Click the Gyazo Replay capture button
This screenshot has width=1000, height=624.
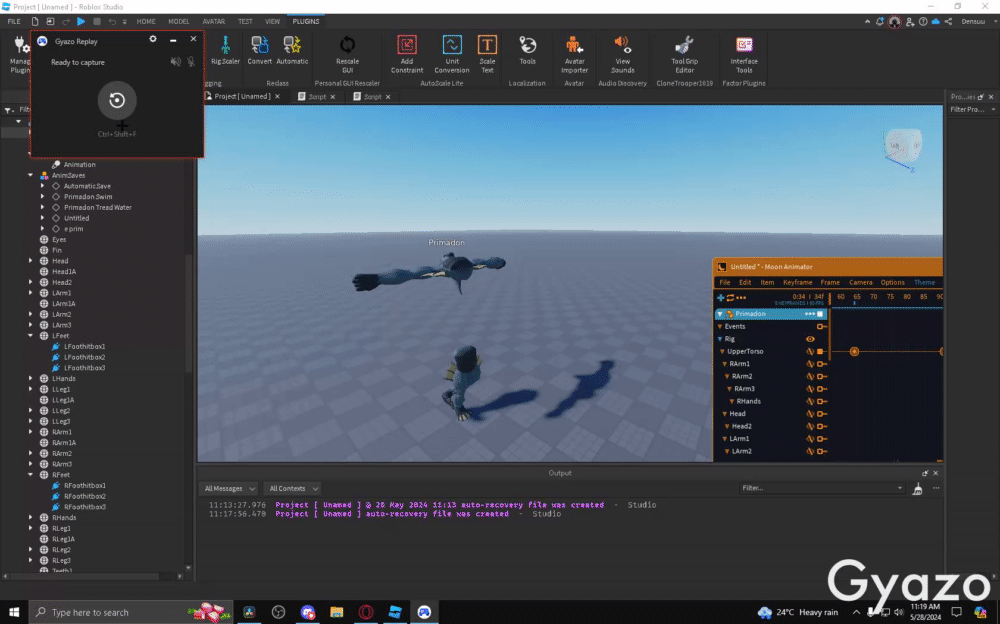(x=117, y=100)
